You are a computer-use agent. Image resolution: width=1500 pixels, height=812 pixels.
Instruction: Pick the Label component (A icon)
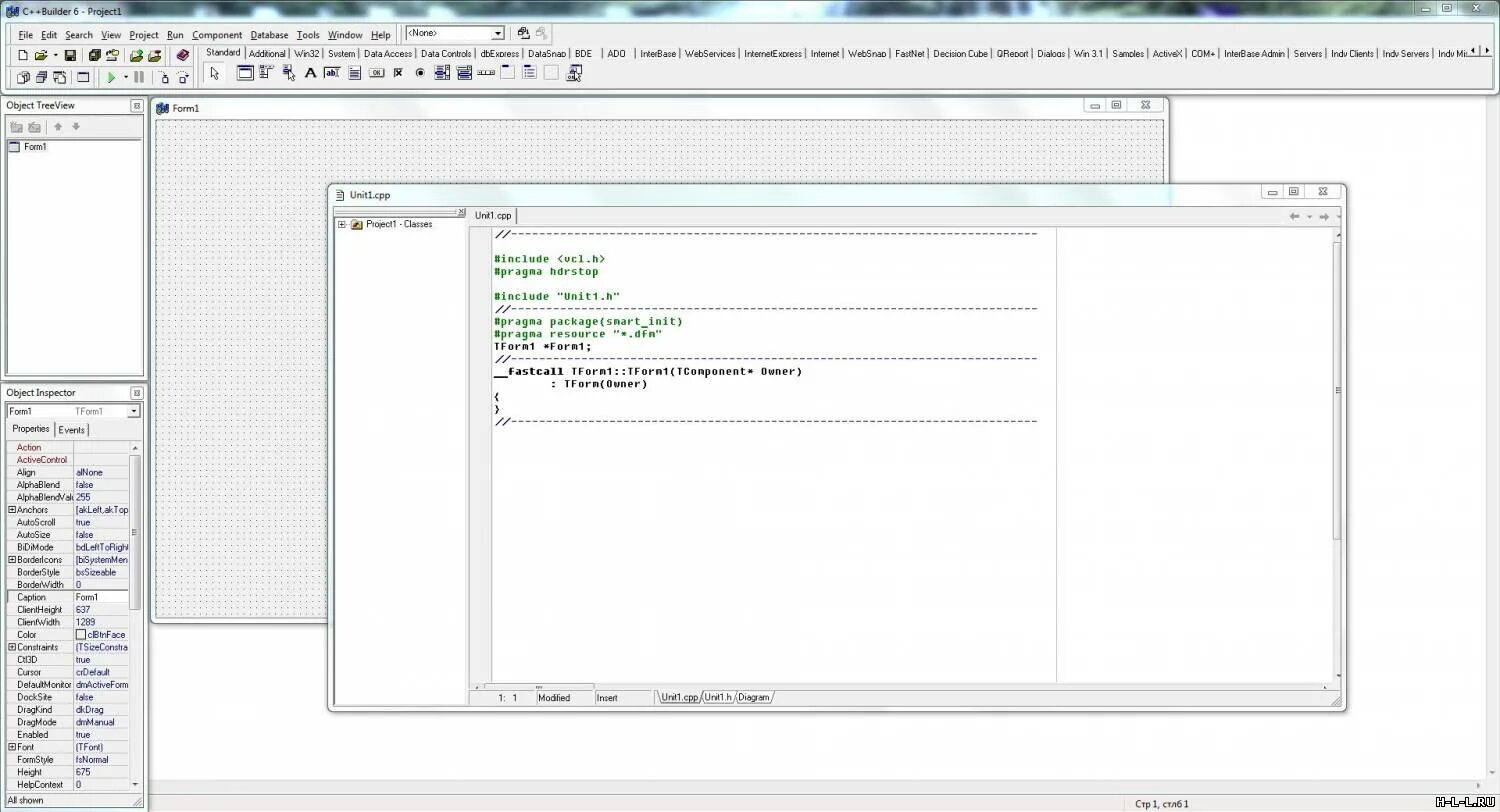click(310, 73)
